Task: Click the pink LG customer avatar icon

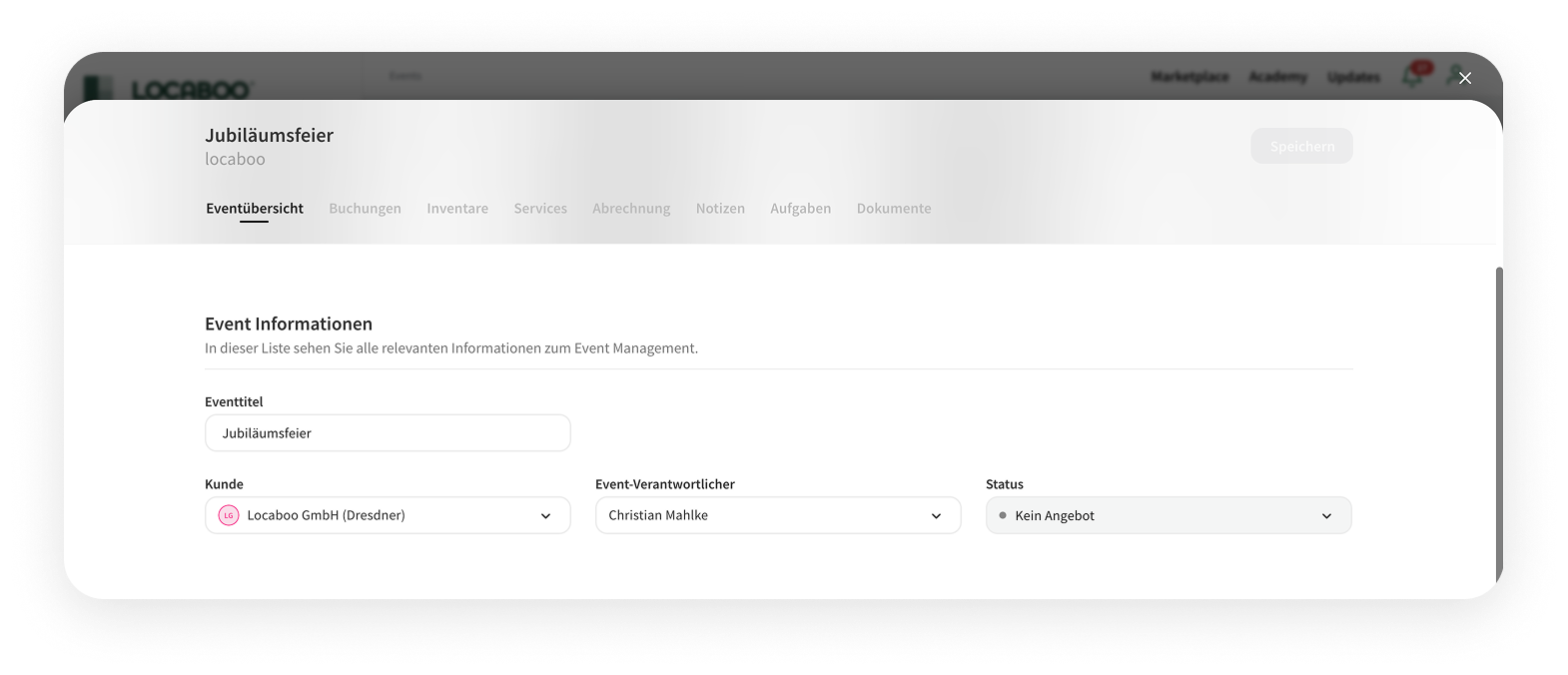Action: point(229,515)
